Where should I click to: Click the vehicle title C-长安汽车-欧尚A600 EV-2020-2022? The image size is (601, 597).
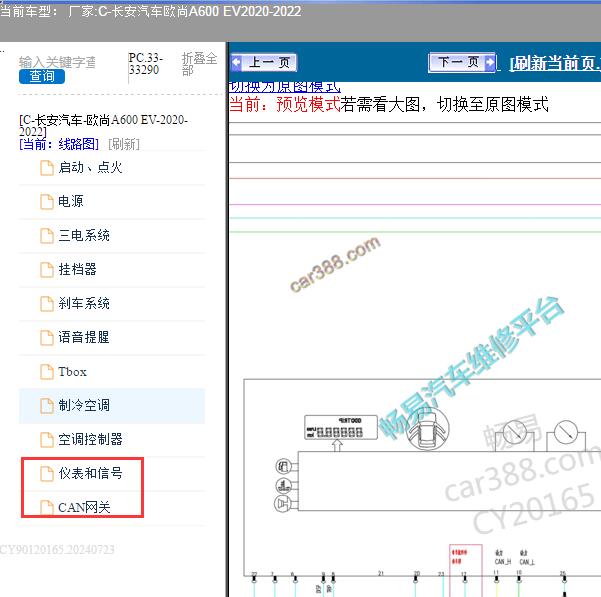(103, 125)
